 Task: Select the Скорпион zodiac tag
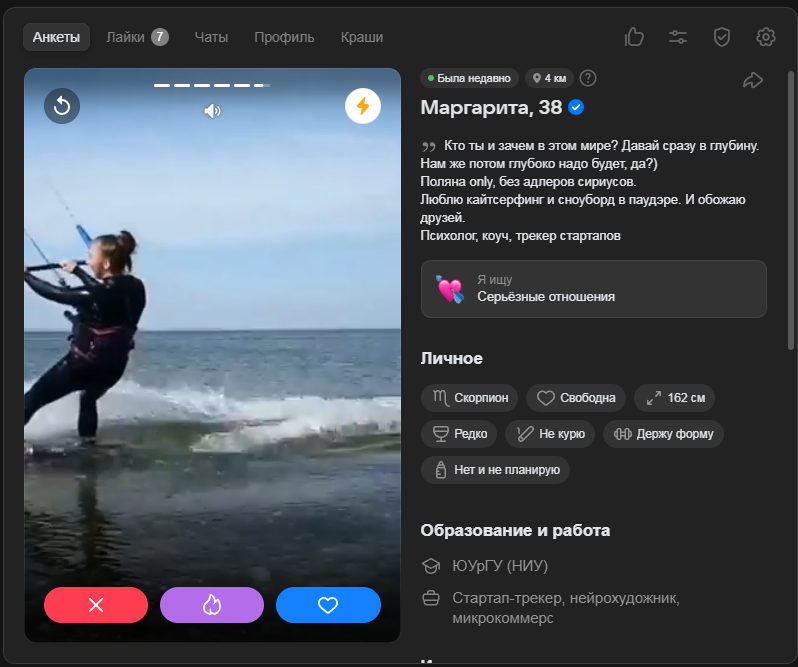click(470, 398)
